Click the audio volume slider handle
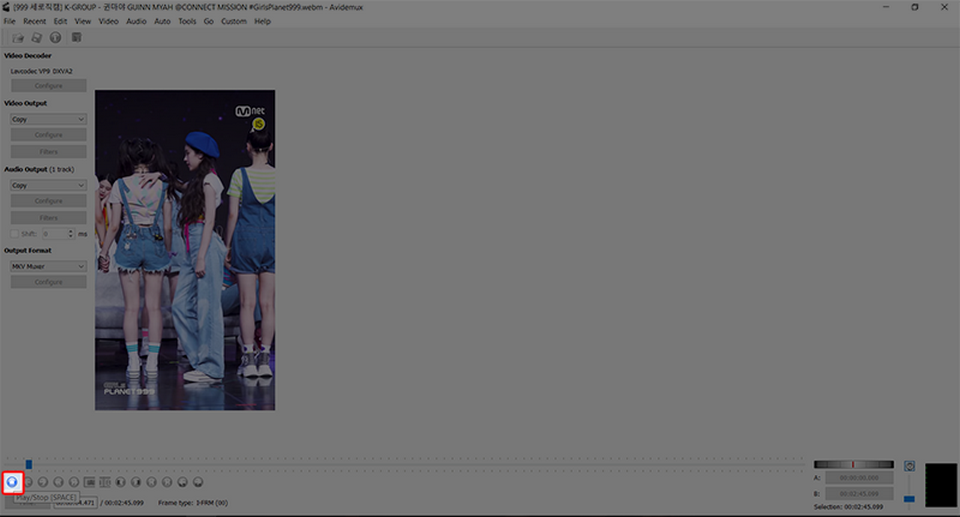960x517 pixels. 909,499
